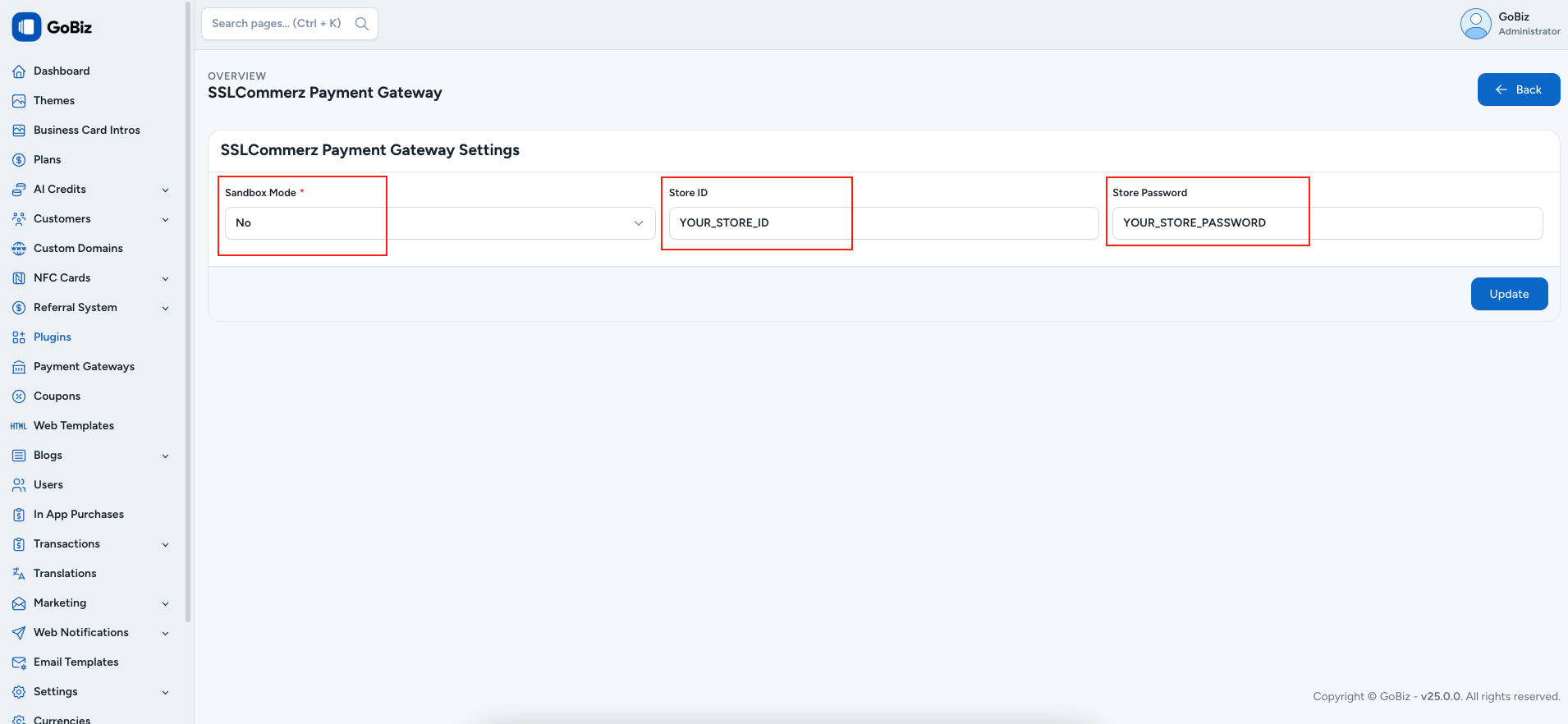The width and height of the screenshot is (1568, 724).
Task: Go to the Plans page
Action: click(92, 160)
